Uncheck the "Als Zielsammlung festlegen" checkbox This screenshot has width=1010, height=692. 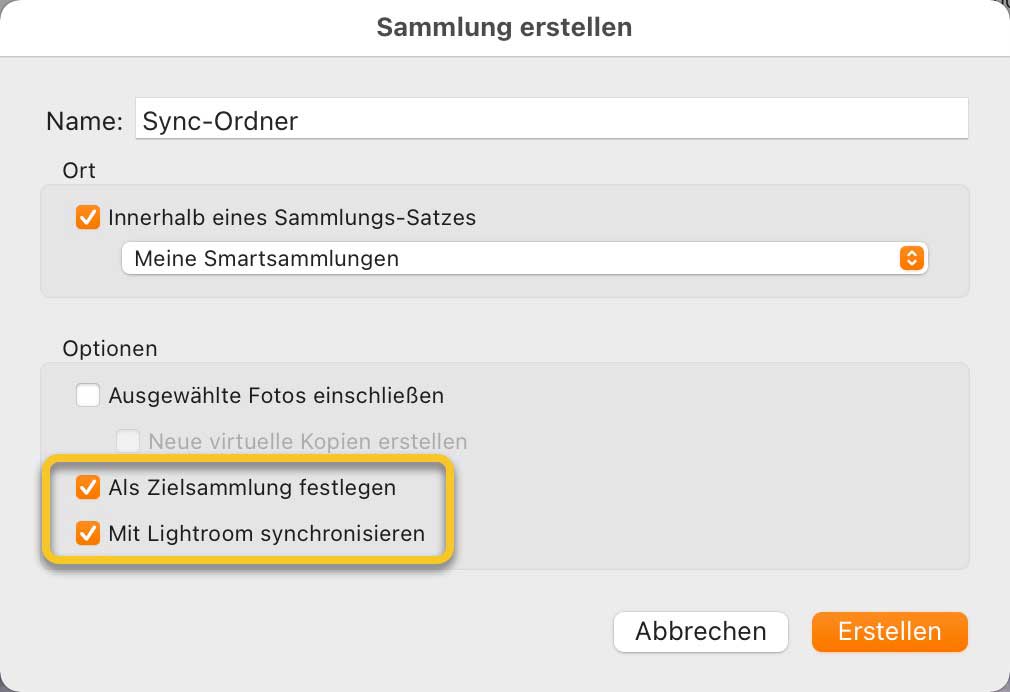89,488
